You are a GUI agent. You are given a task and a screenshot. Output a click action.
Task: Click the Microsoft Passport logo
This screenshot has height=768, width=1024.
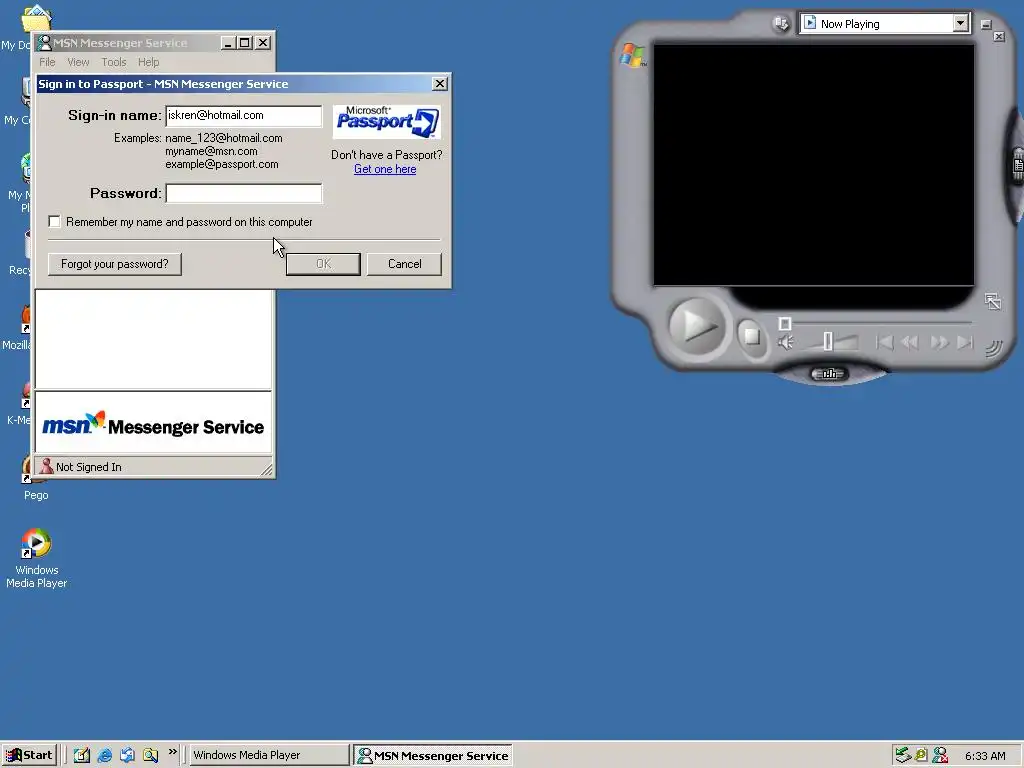[x=387, y=121]
